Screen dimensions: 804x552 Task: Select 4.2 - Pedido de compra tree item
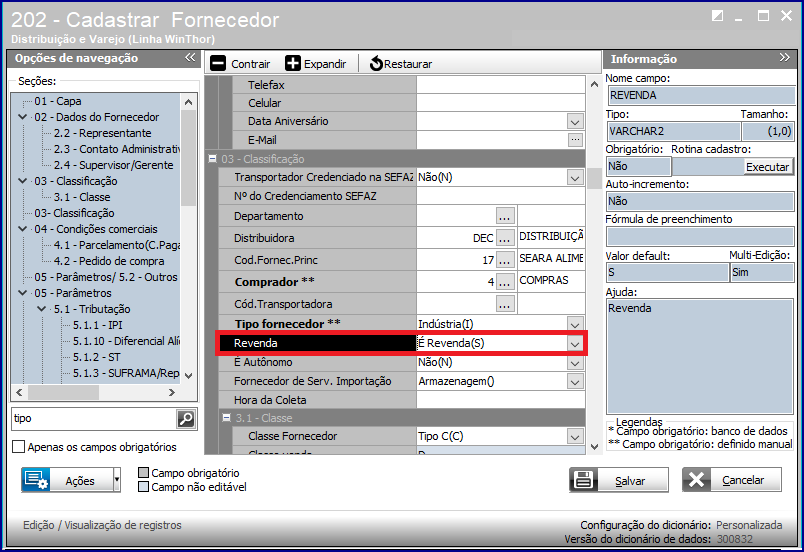109,261
